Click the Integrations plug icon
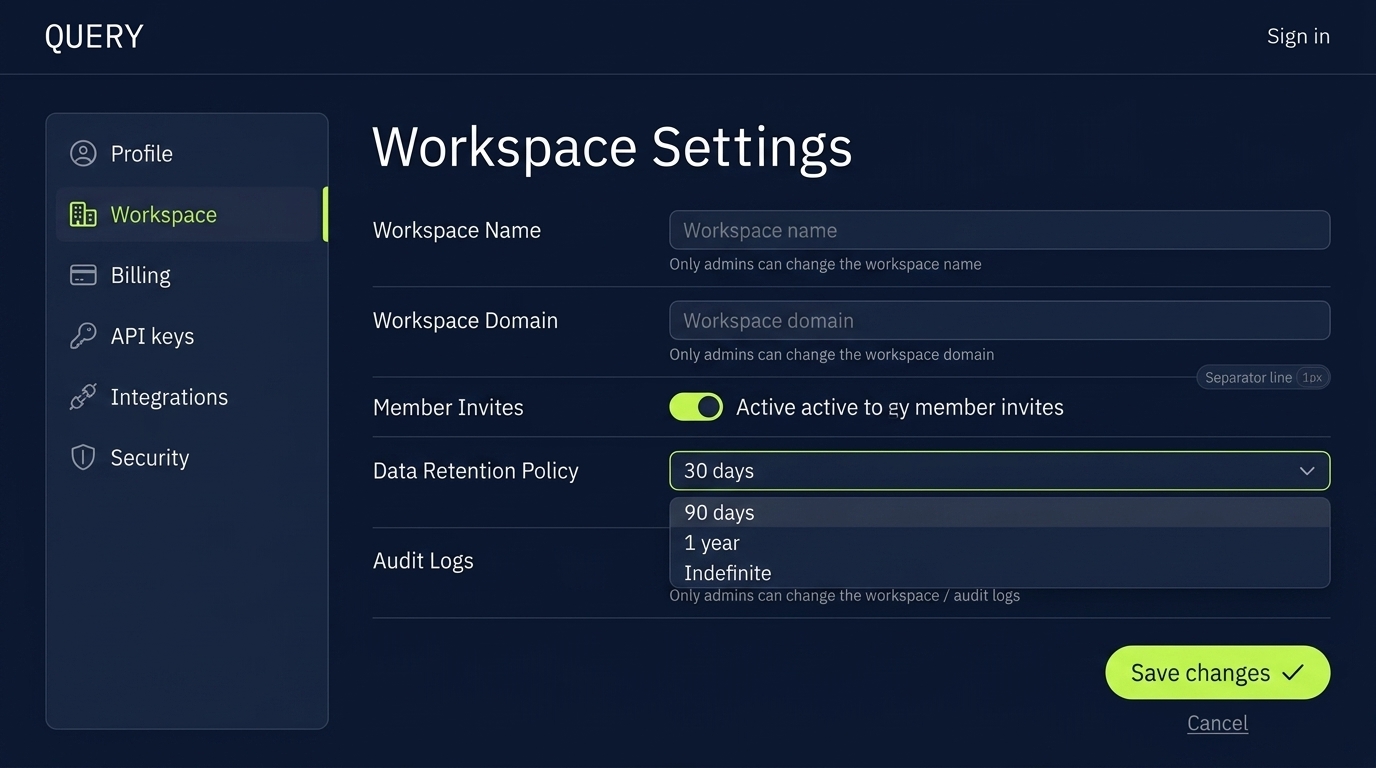 83,397
